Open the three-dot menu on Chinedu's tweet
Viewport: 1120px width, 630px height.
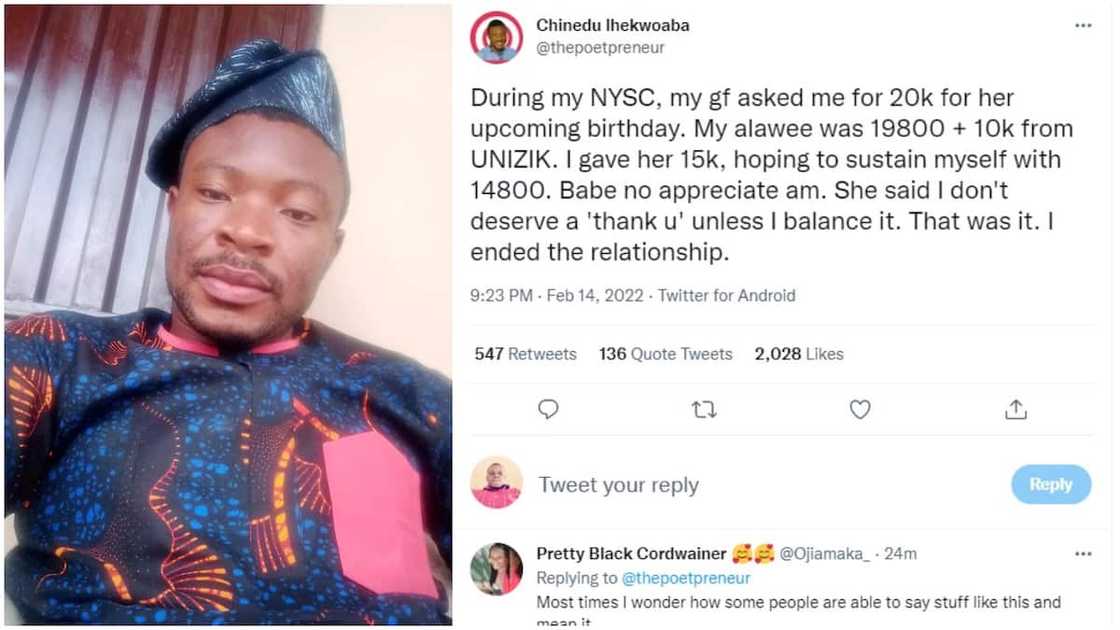(1081, 26)
